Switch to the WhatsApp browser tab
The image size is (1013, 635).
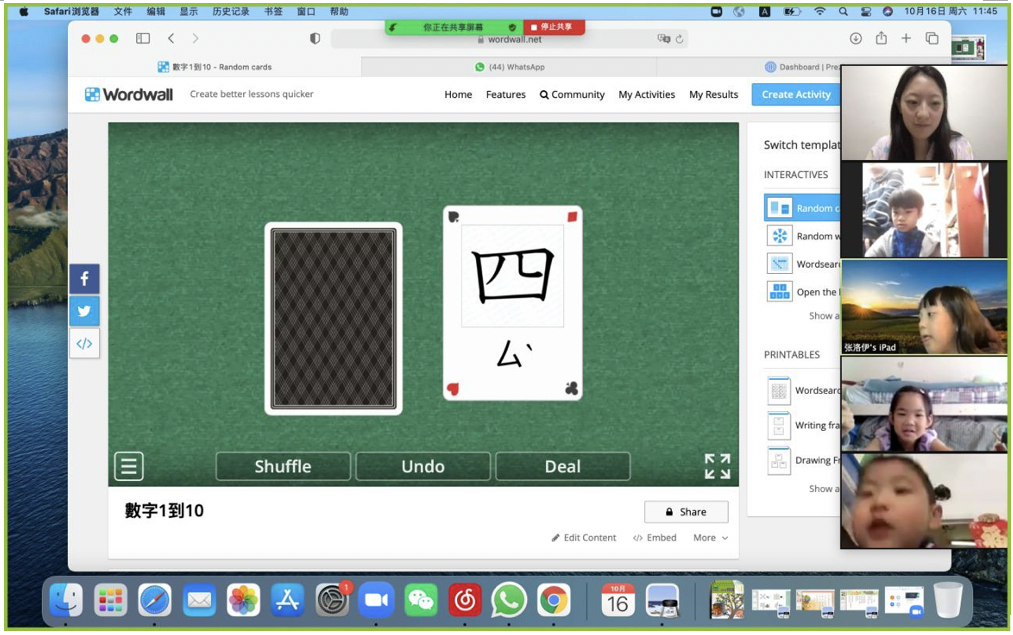point(510,67)
